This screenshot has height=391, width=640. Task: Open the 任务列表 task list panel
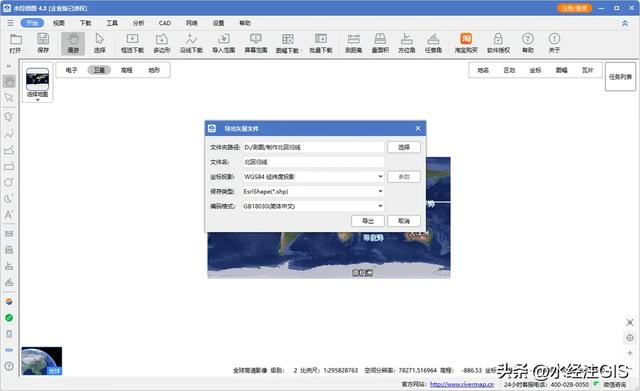tap(620, 77)
